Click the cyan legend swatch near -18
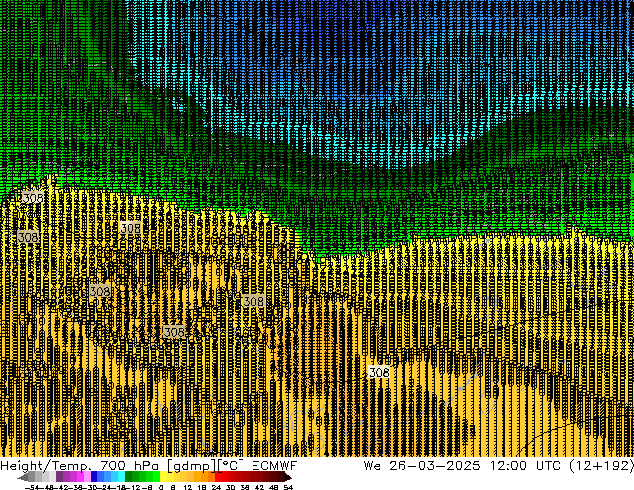634x490 pixels. (x=121, y=476)
